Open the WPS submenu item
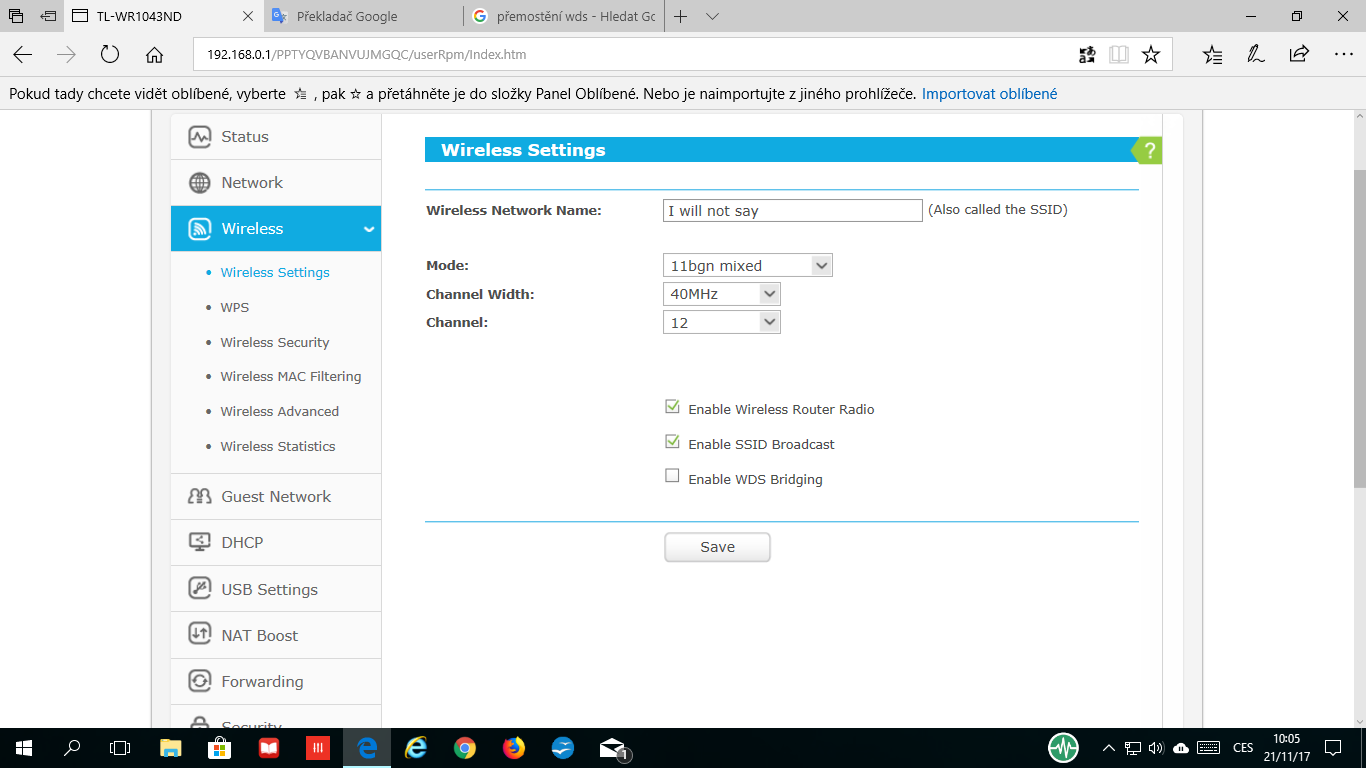This screenshot has height=768, width=1366. [235, 307]
